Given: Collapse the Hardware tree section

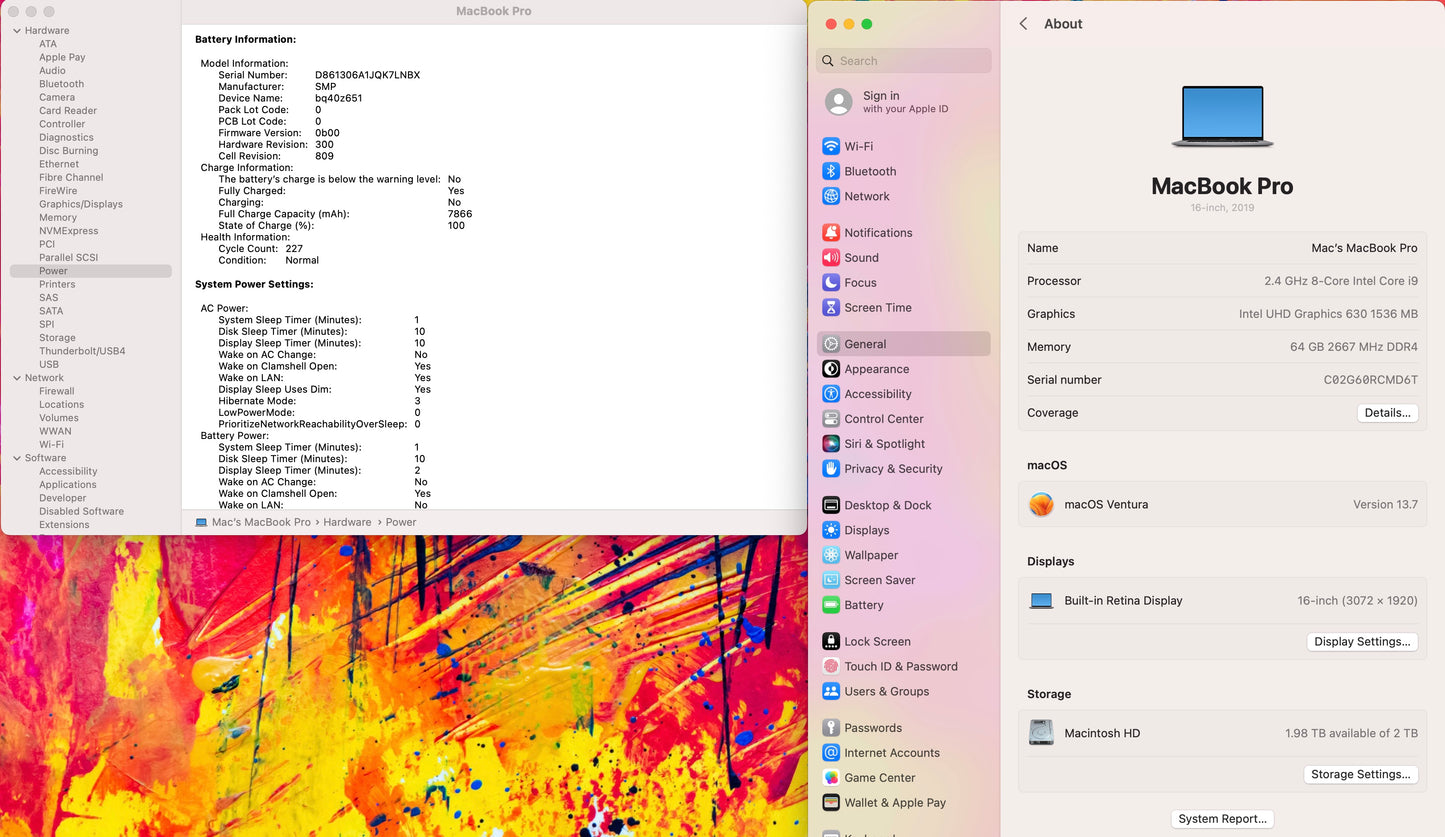Looking at the screenshot, I should point(16,31).
